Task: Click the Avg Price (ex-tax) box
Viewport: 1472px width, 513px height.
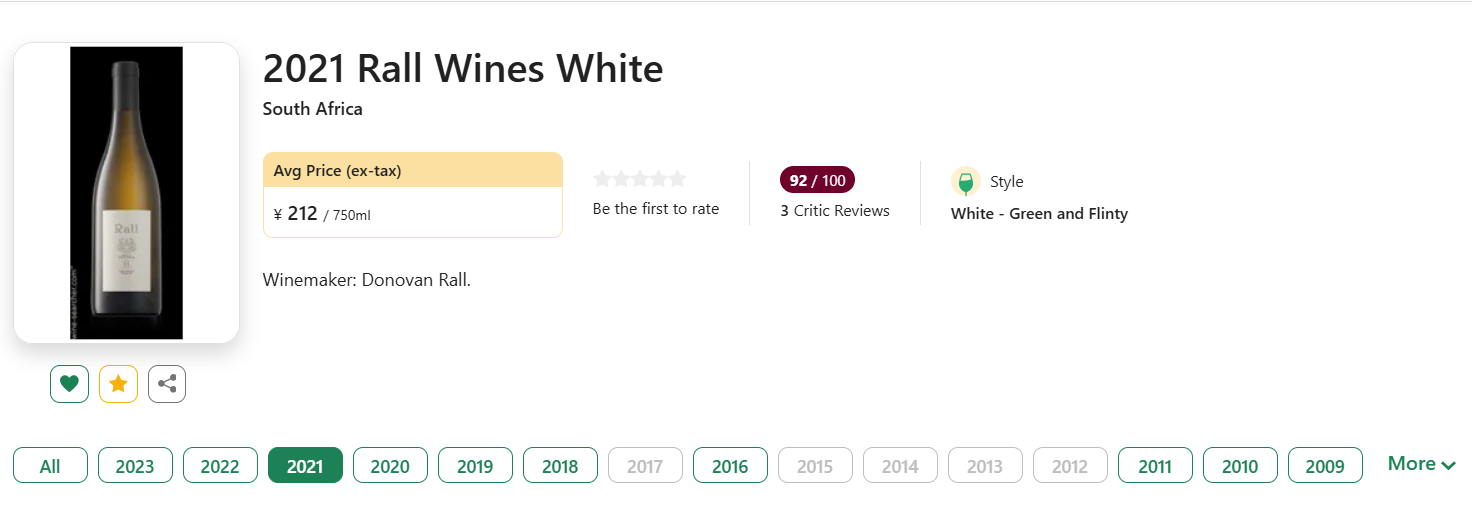Action: tap(412, 195)
